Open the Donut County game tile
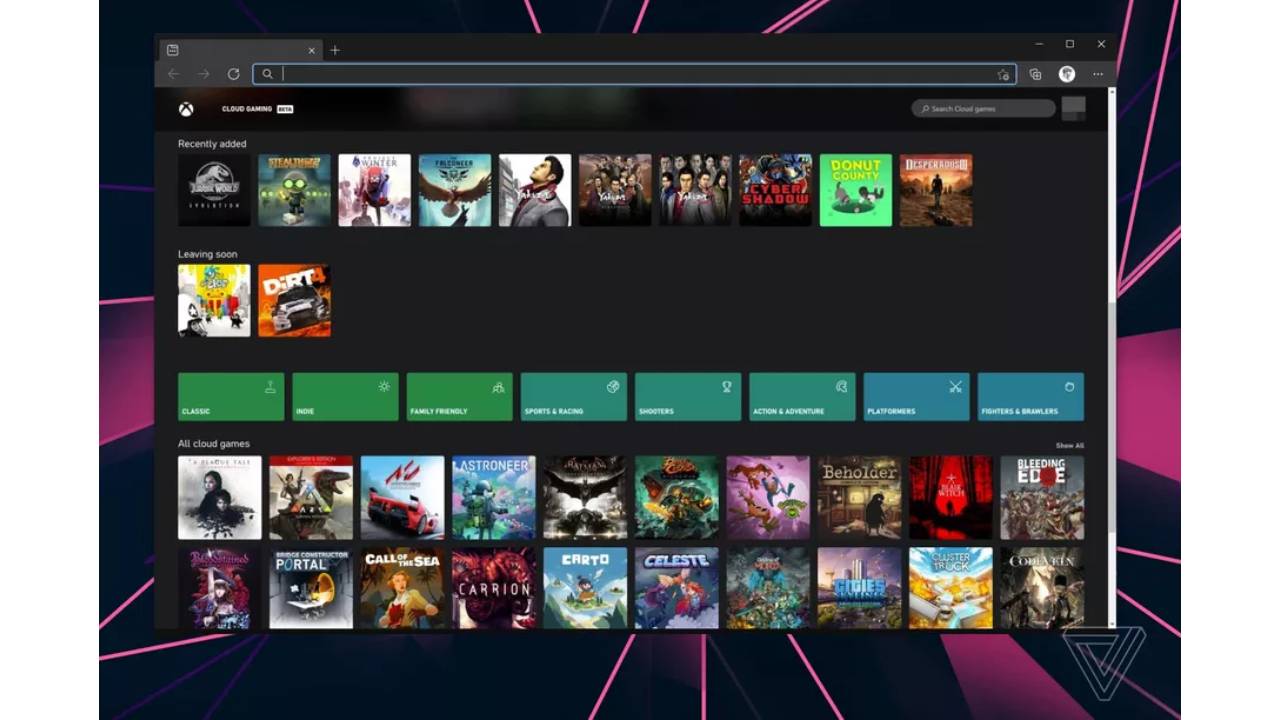The width and height of the screenshot is (1280, 720). [856, 190]
